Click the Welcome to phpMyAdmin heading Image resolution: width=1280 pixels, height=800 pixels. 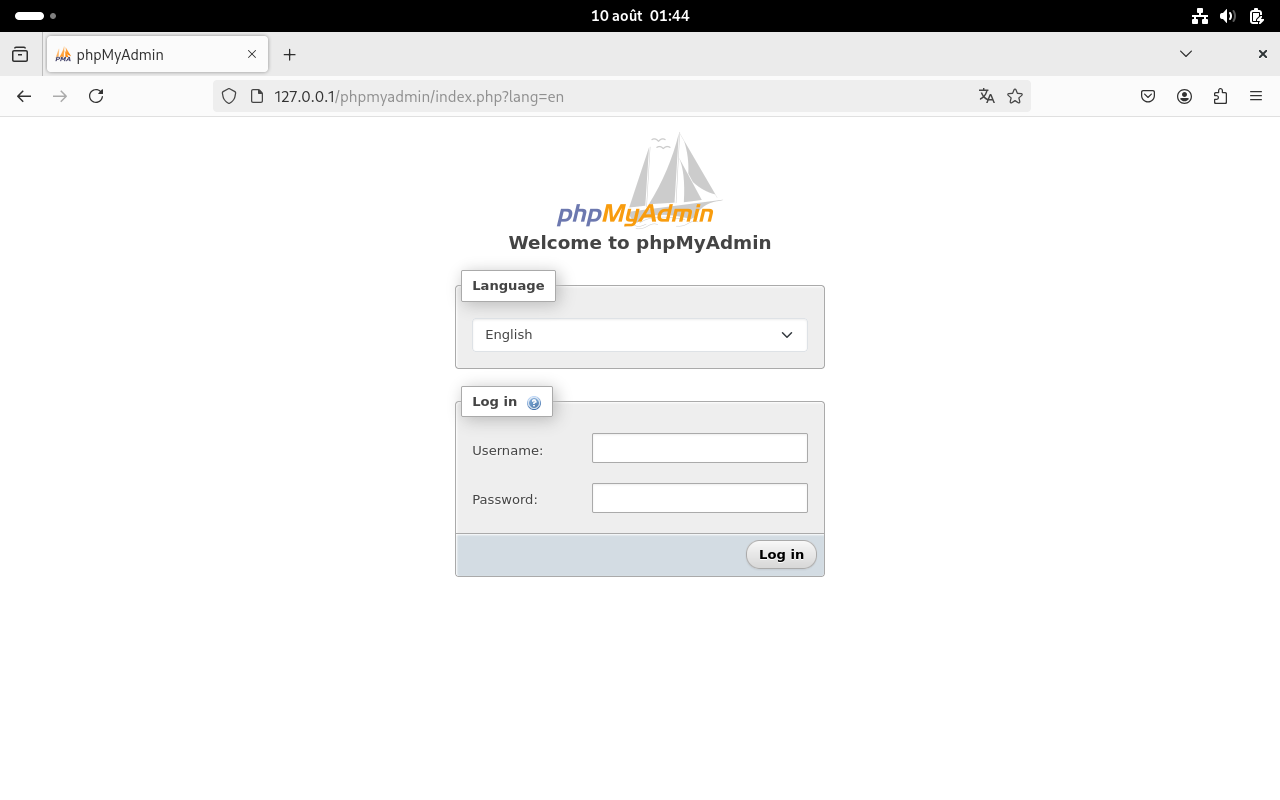[640, 242]
